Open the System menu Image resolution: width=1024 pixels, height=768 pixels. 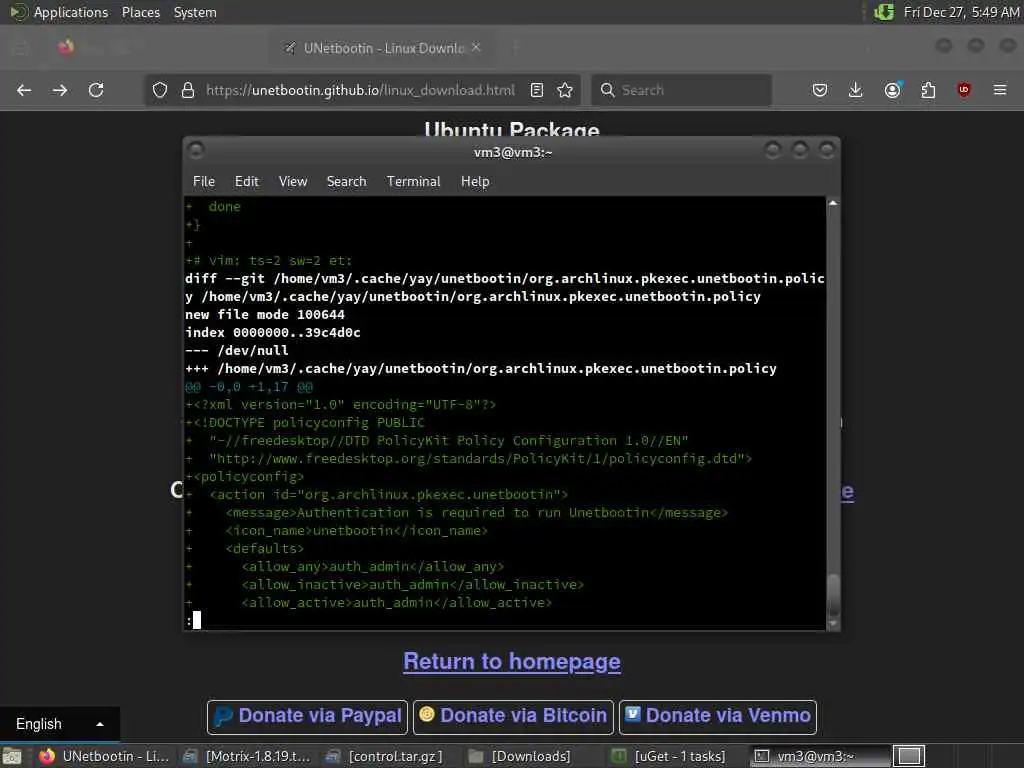(195, 12)
